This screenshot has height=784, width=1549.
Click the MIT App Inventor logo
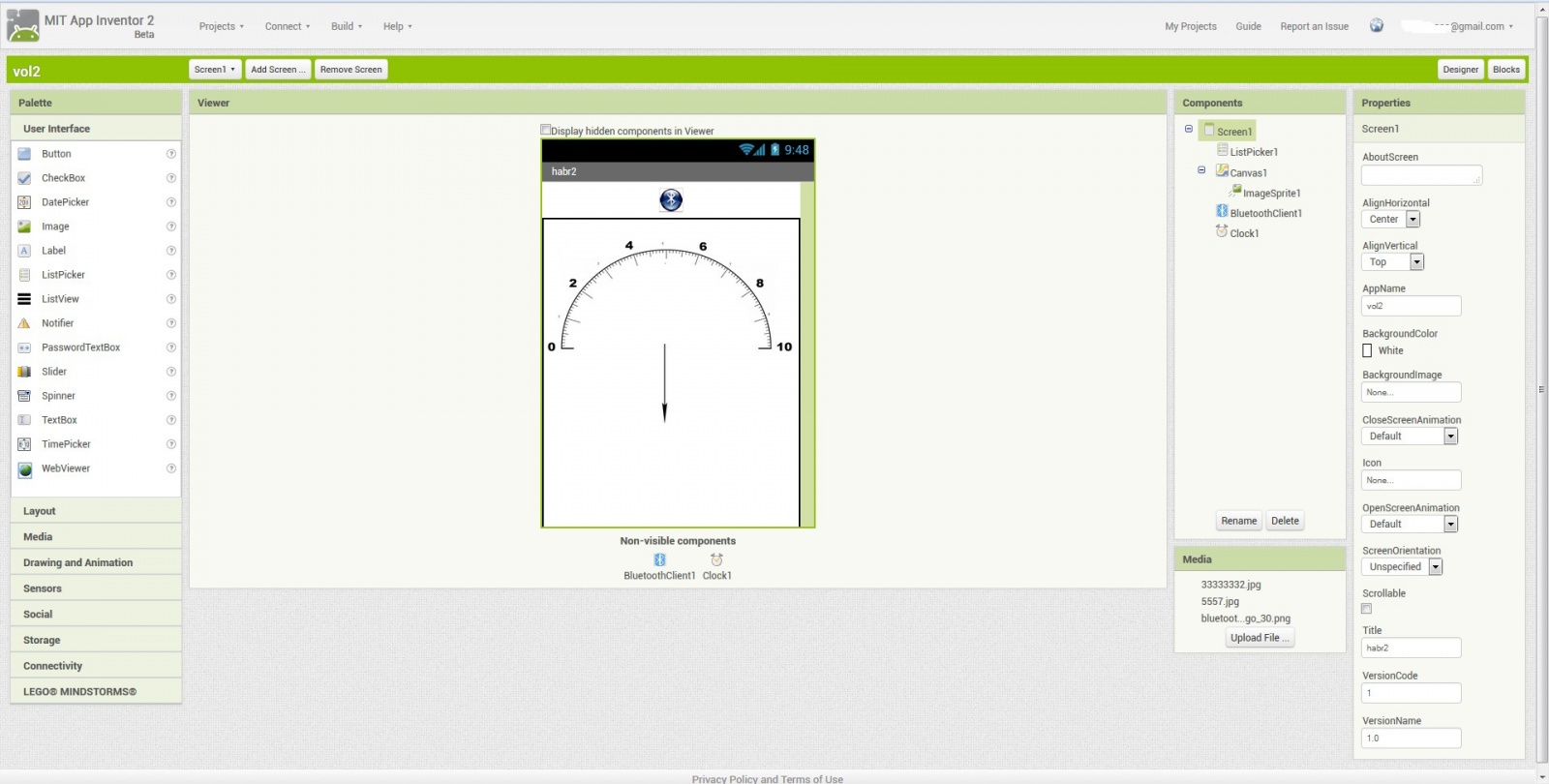pos(23,26)
